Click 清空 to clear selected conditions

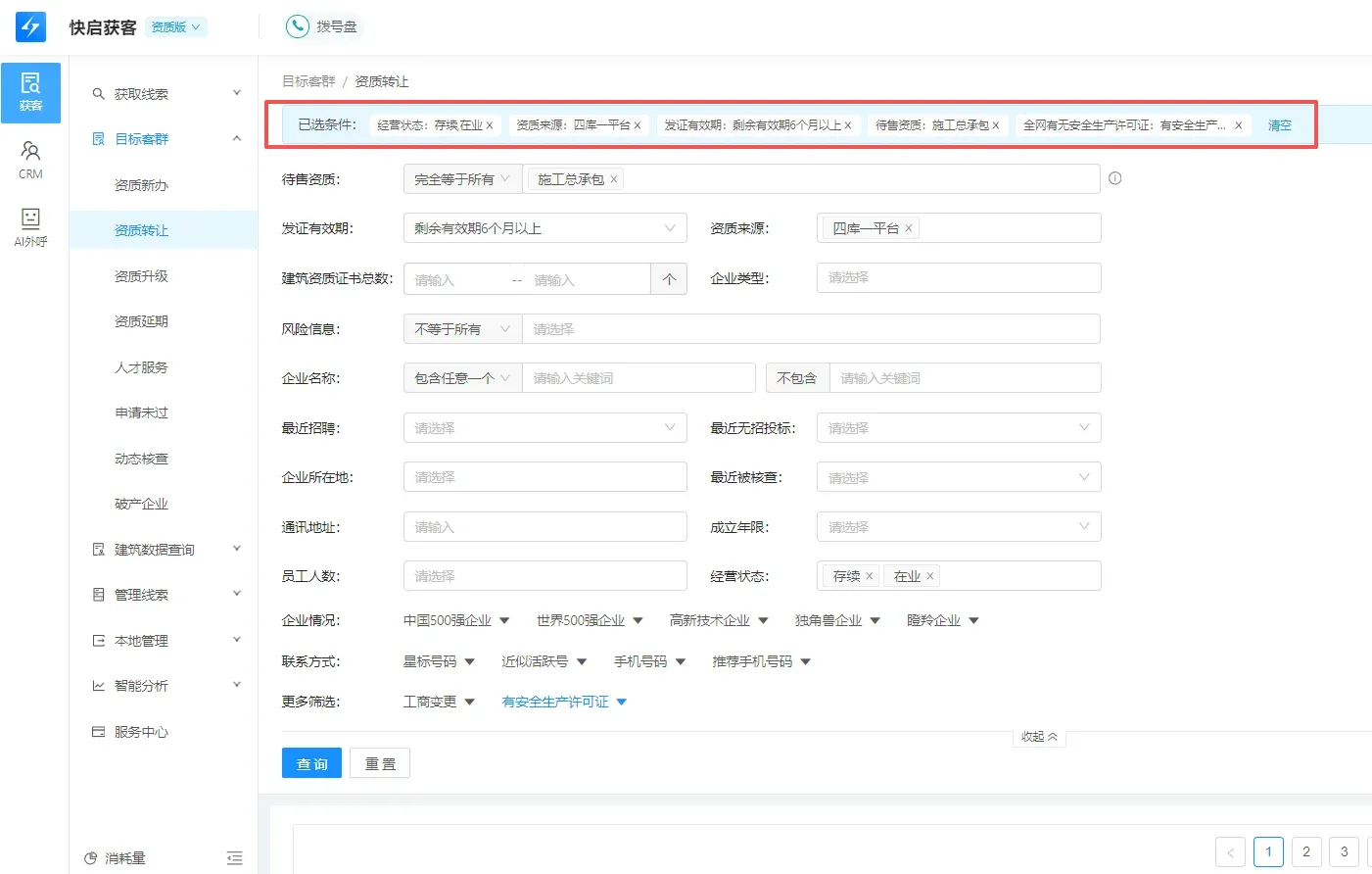[x=1280, y=125]
